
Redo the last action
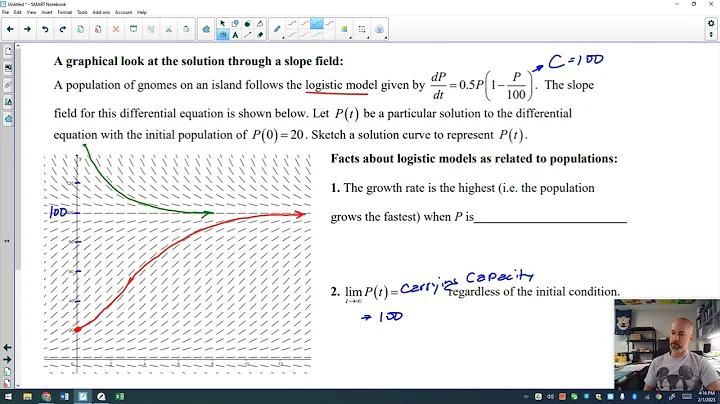tap(62, 29)
